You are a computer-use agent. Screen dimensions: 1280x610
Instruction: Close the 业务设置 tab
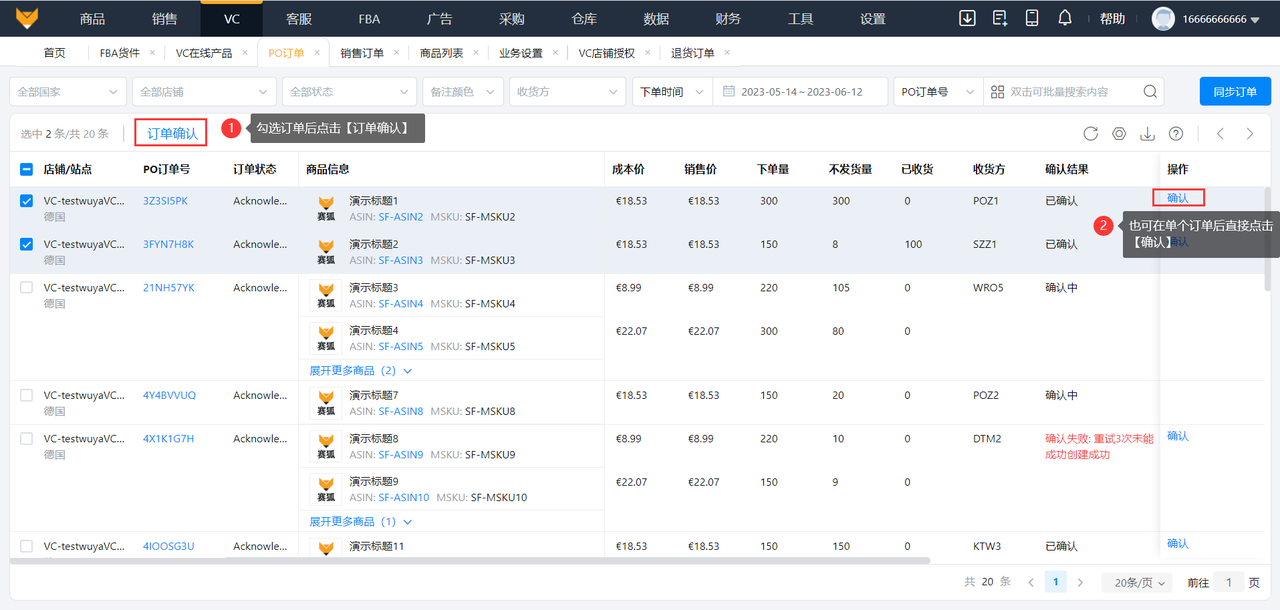pos(555,53)
